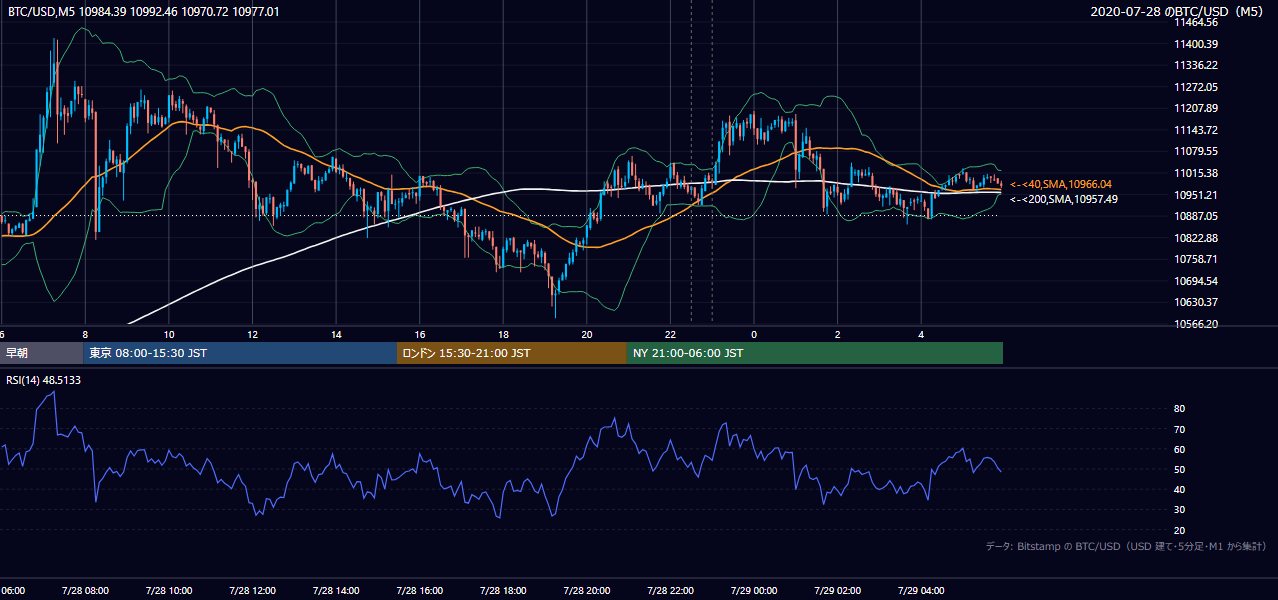1278x600 pixels.
Task: Click the 7/28 22:00 time label
Action: pyautogui.click(x=670, y=591)
